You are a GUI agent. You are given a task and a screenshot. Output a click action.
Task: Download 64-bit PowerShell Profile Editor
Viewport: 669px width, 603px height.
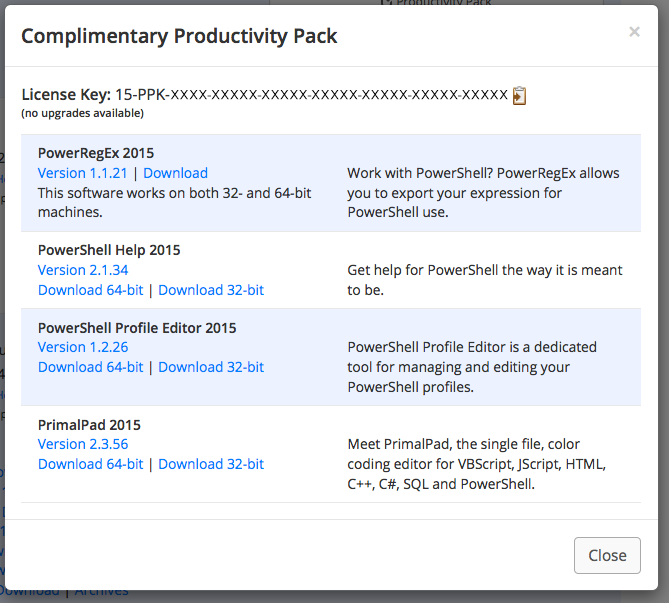point(90,367)
